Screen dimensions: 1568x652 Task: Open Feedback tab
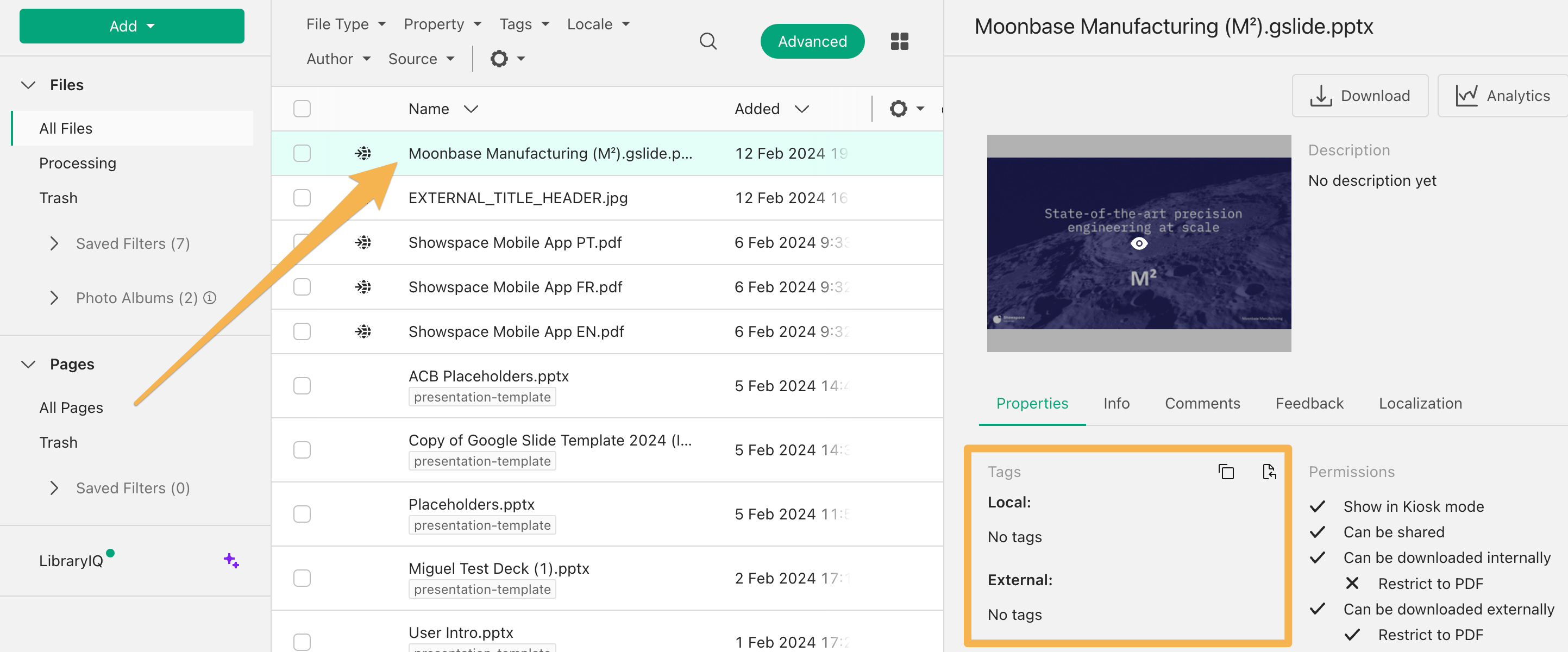point(1309,403)
